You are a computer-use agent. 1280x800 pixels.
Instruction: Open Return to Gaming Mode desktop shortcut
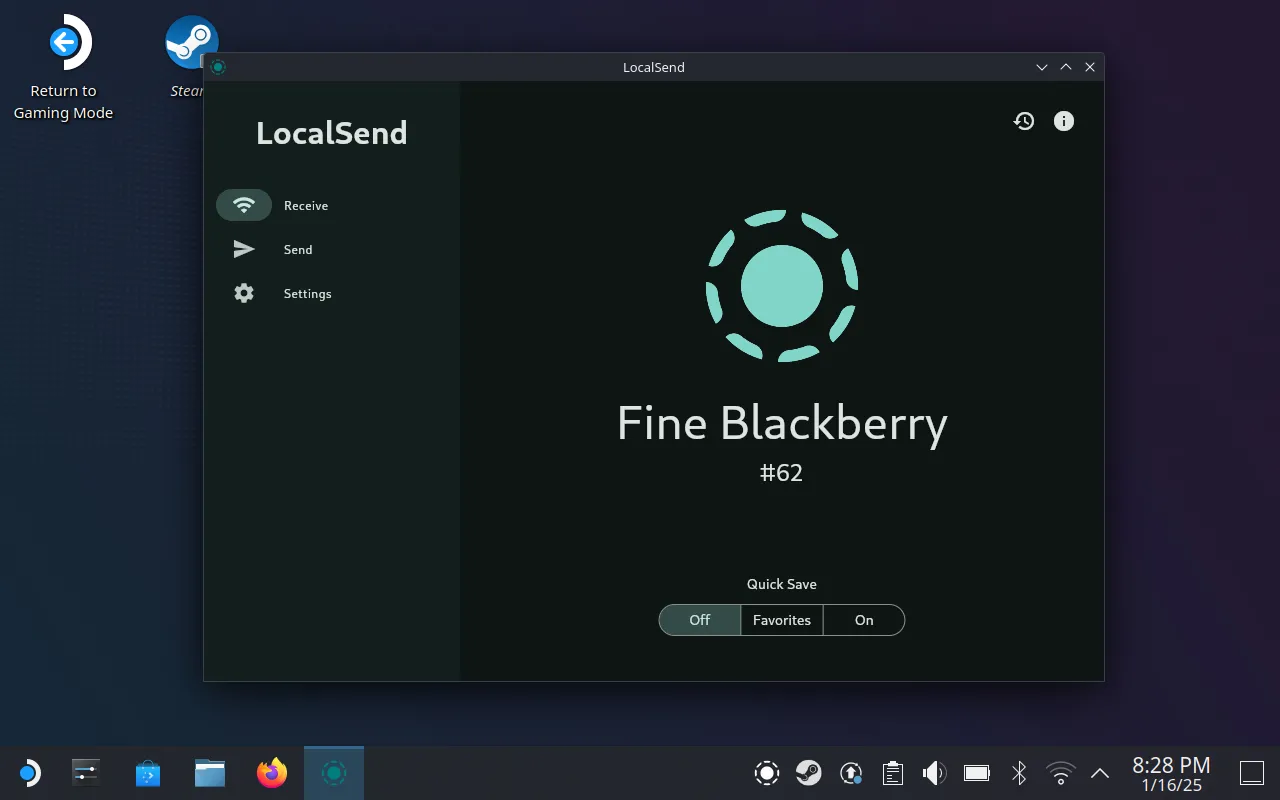click(63, 68)
